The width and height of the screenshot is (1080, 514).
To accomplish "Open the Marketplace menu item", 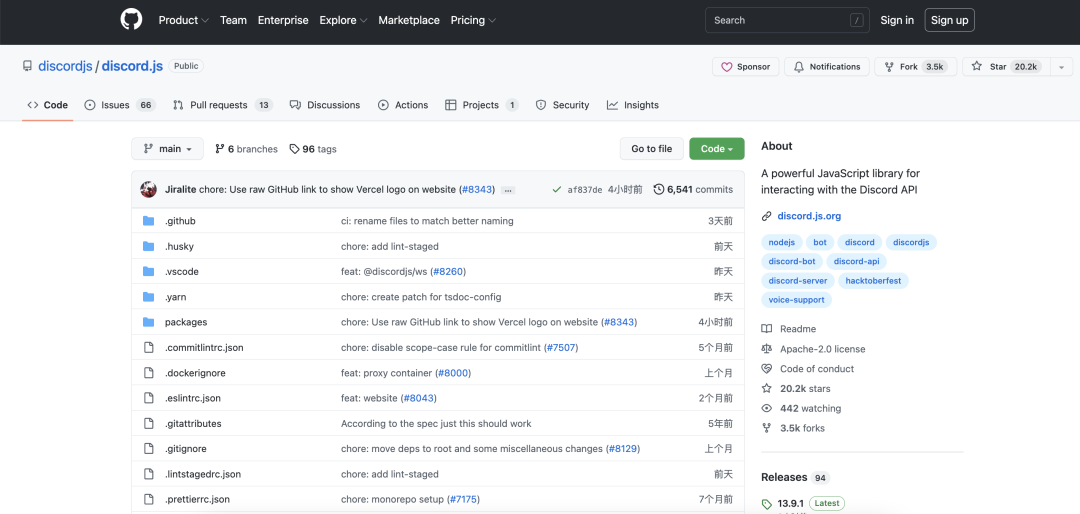I will pos(409,20).
